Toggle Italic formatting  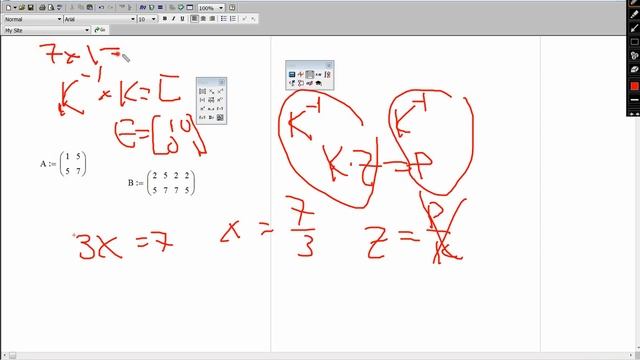pyautogui.click(x=173, y=19)
